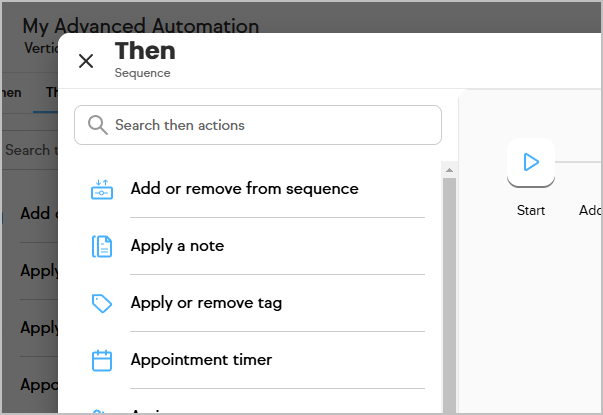
Task: Click the Sequence subtitle under Then
Action: tap(142, 73)
